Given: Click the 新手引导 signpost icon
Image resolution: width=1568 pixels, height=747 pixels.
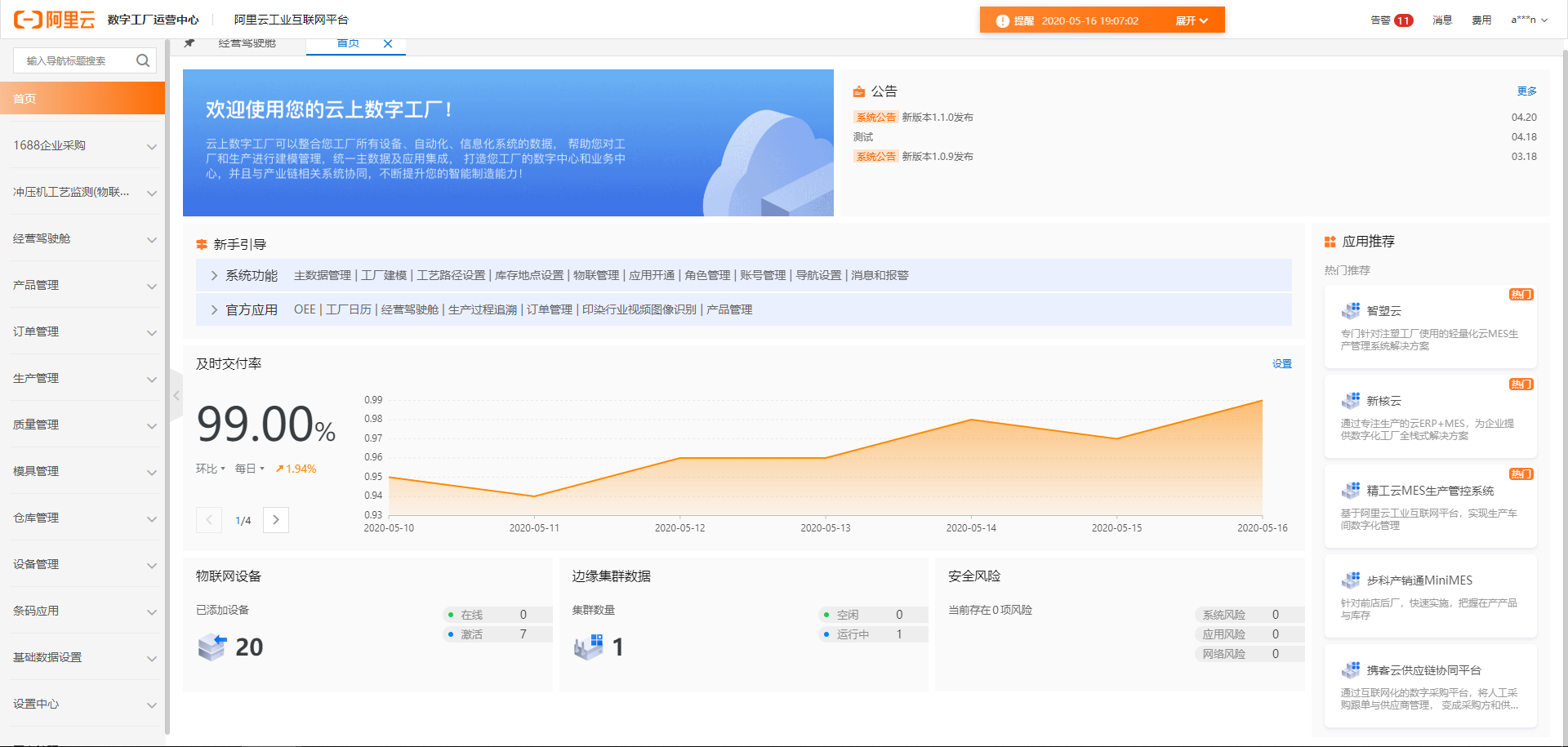Looking at the screenshot, I should (202, 244).
